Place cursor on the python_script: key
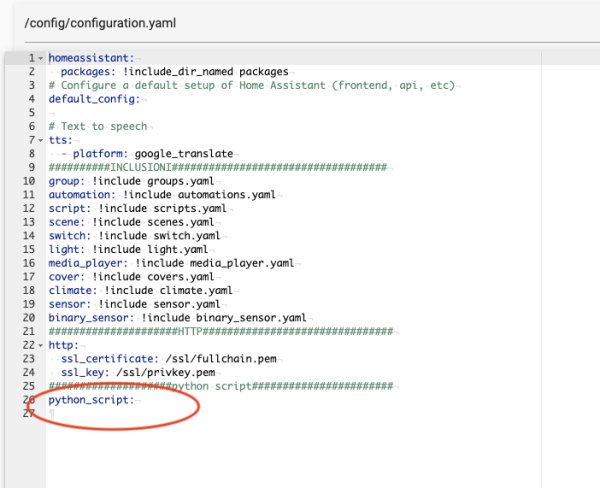The height and width of the screenshot is (488, 600). pyautogui.click(x=90, y=399)
